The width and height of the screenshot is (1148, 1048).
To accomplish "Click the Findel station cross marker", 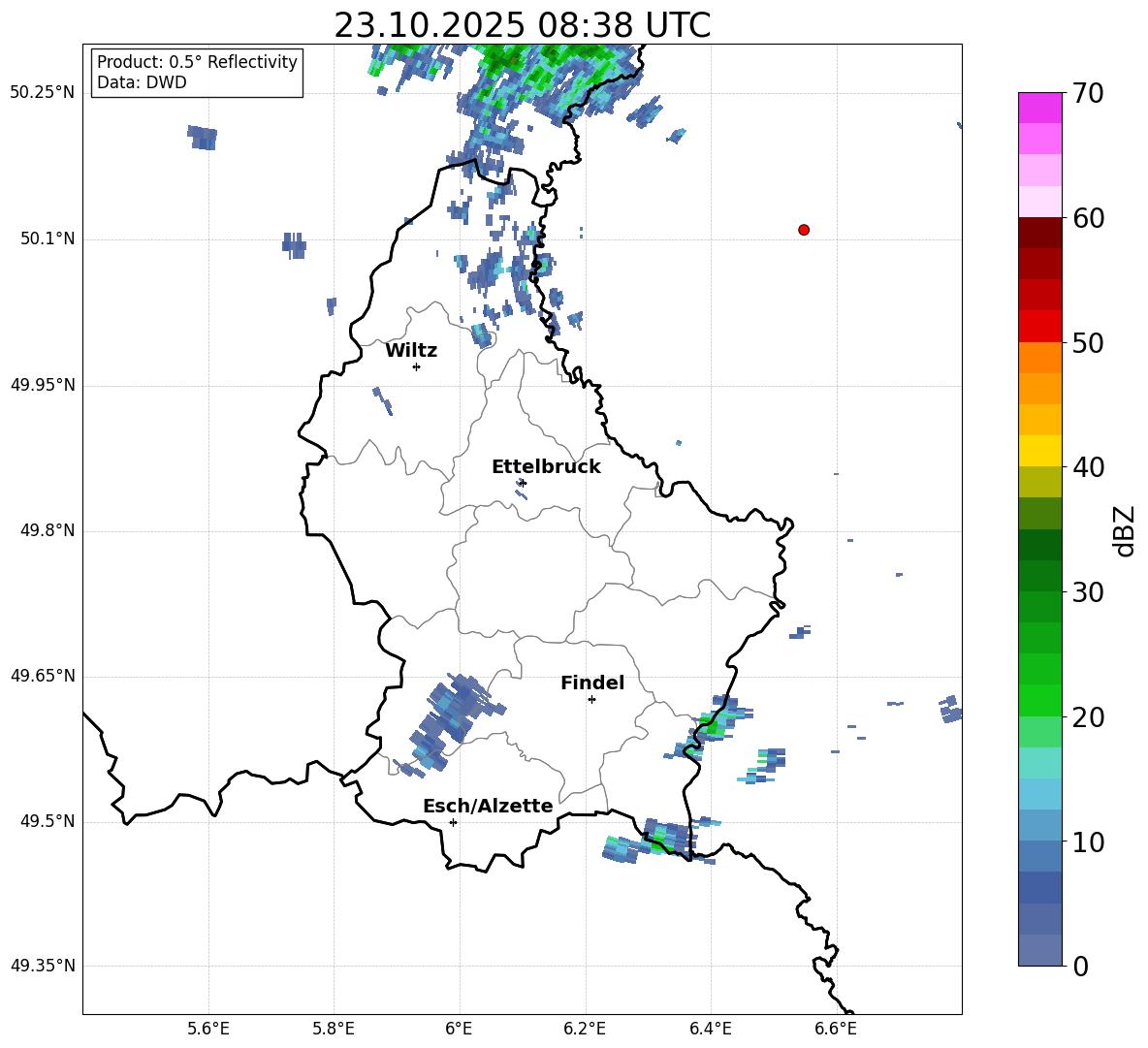I will point(591,699).
